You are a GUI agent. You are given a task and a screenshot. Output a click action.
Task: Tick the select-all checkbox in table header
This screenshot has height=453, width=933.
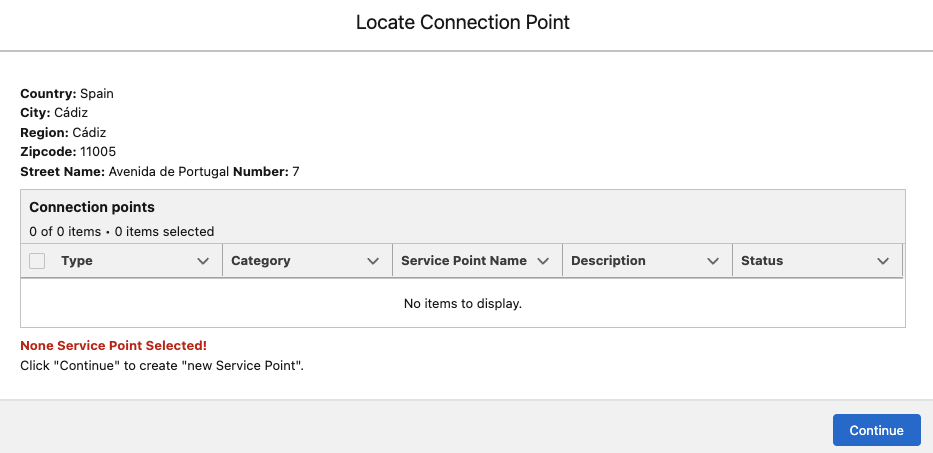[37, 261]
